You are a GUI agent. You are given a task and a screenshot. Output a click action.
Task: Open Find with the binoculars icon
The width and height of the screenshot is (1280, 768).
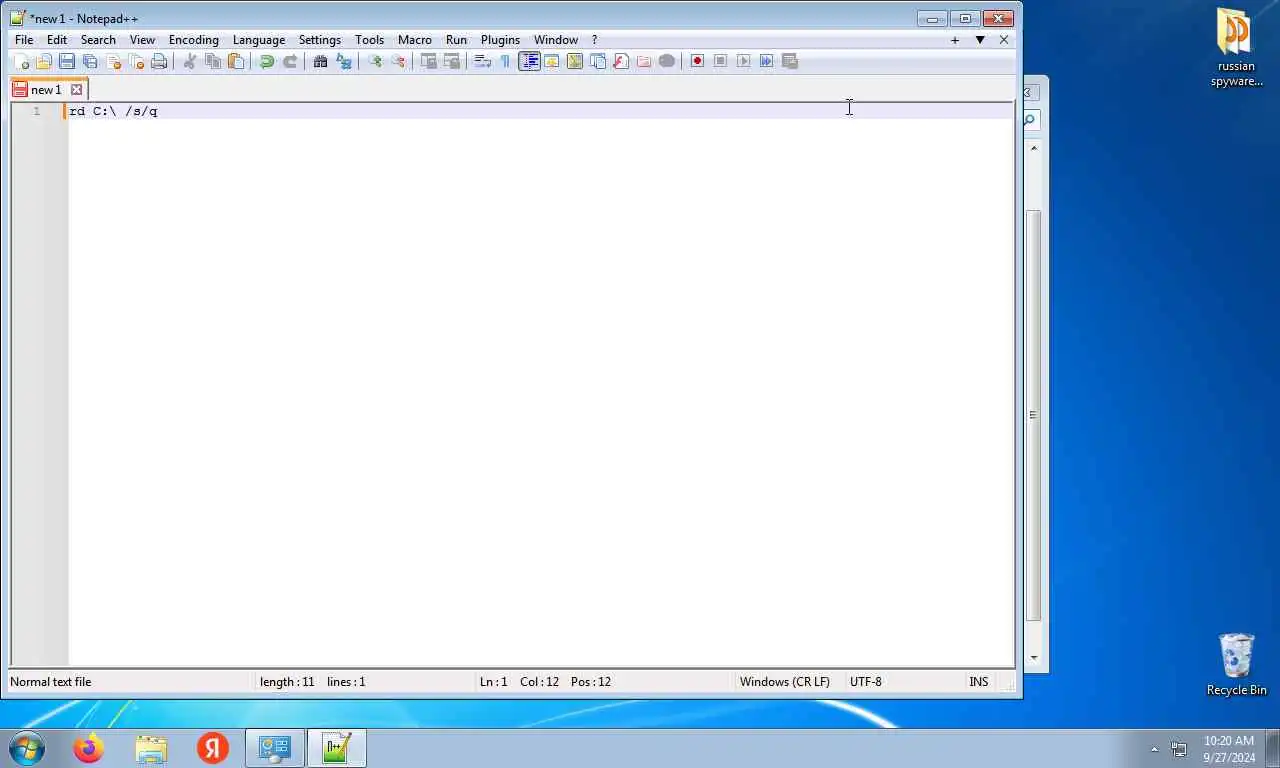tap(321, 61)
